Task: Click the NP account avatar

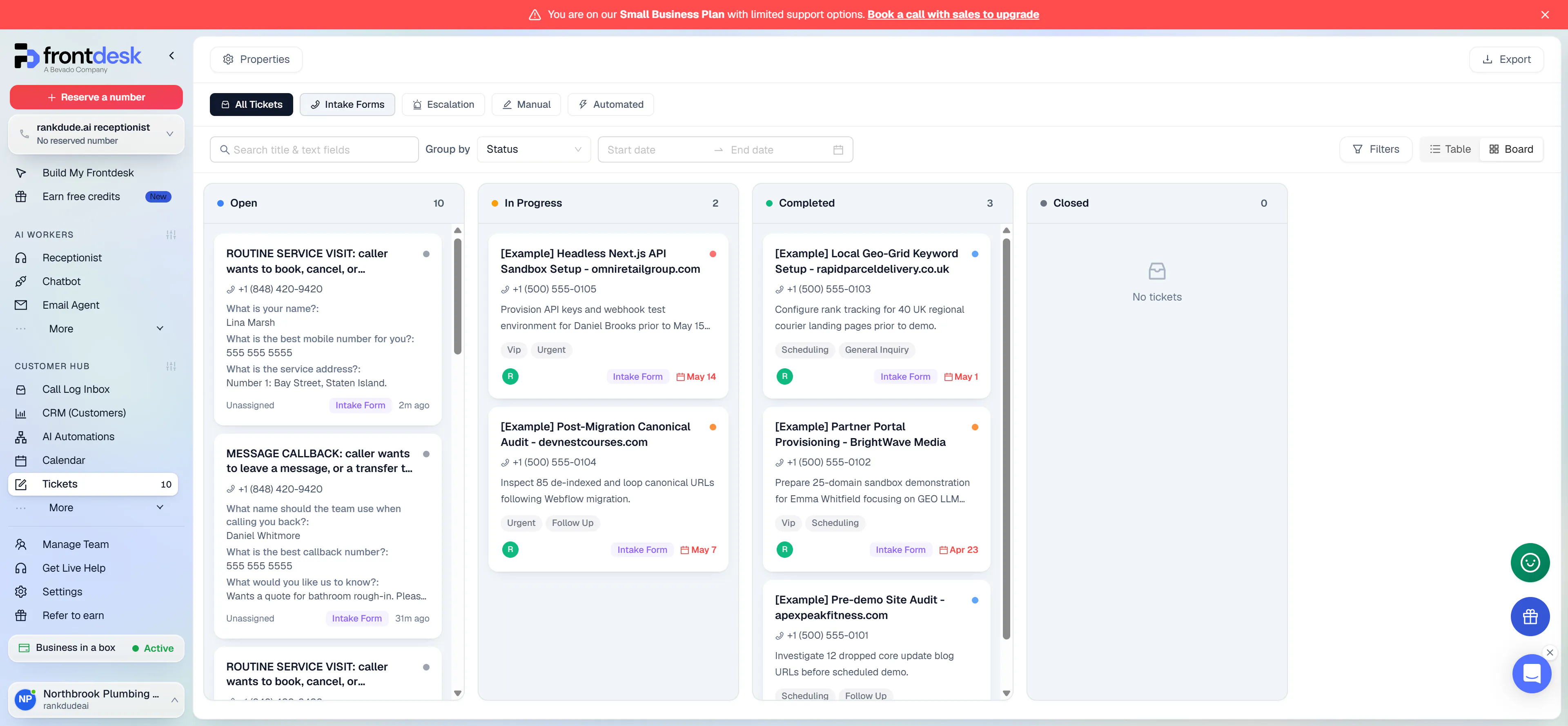Action: 25,699
